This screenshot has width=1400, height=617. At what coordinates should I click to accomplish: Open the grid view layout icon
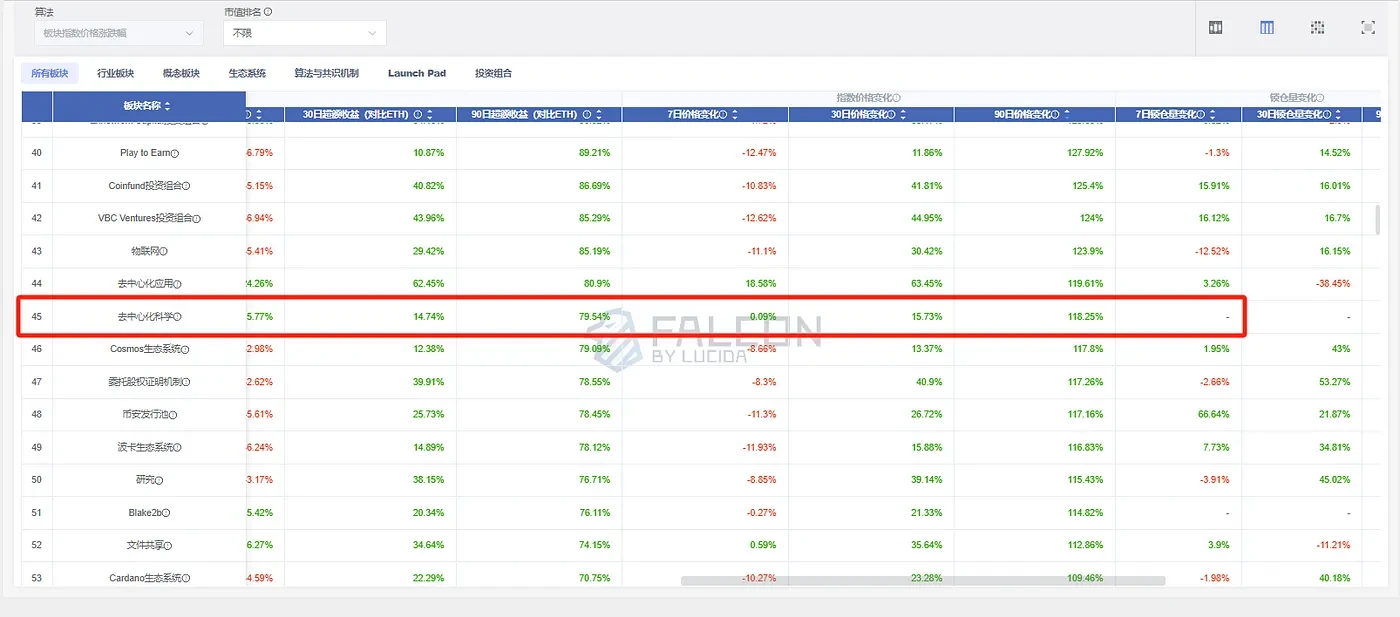1316,28
